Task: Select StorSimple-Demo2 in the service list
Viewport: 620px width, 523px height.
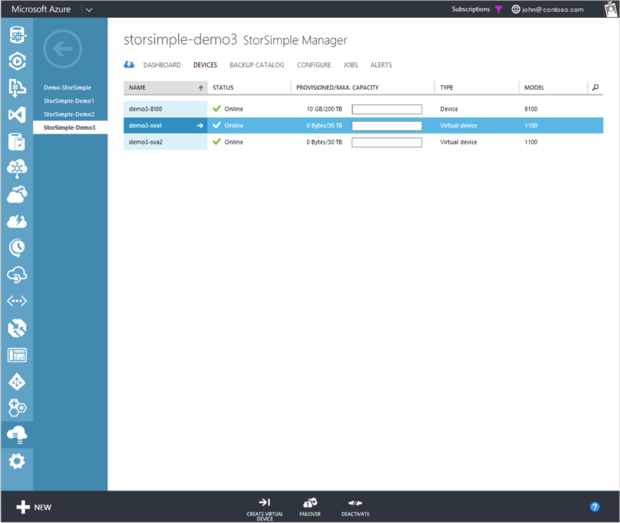Action: pyautogui.click(x=69, y=114)
